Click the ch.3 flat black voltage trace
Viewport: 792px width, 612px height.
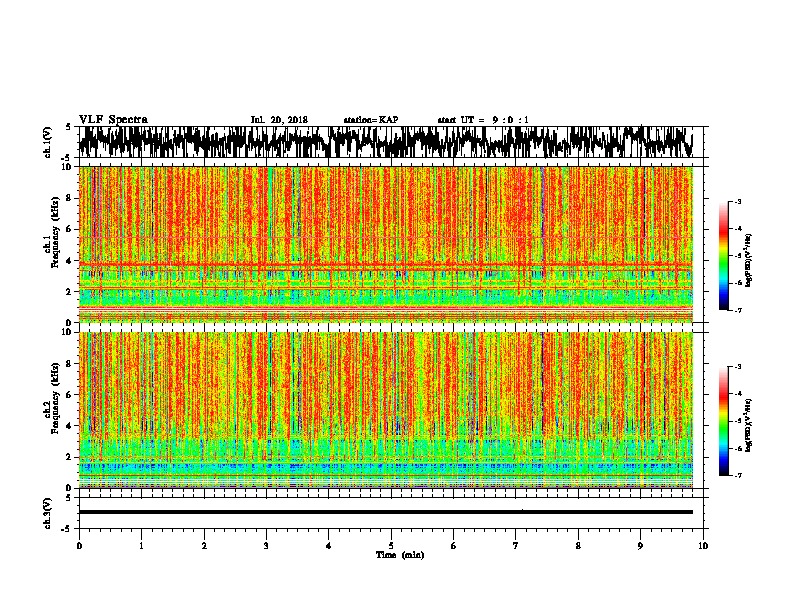386,512
